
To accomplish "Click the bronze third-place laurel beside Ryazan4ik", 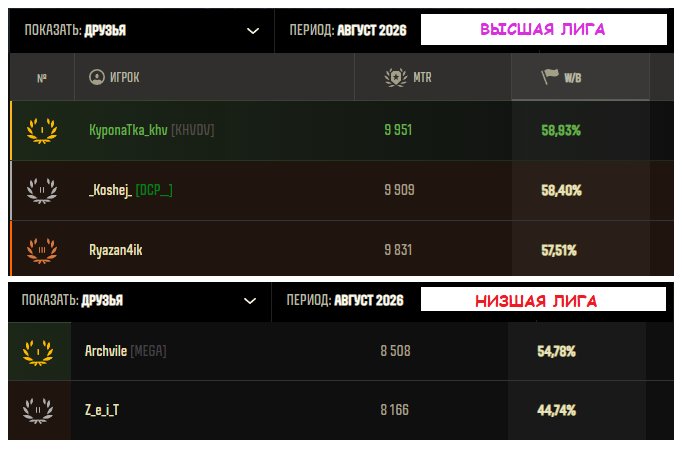I will tap(42, 251).
